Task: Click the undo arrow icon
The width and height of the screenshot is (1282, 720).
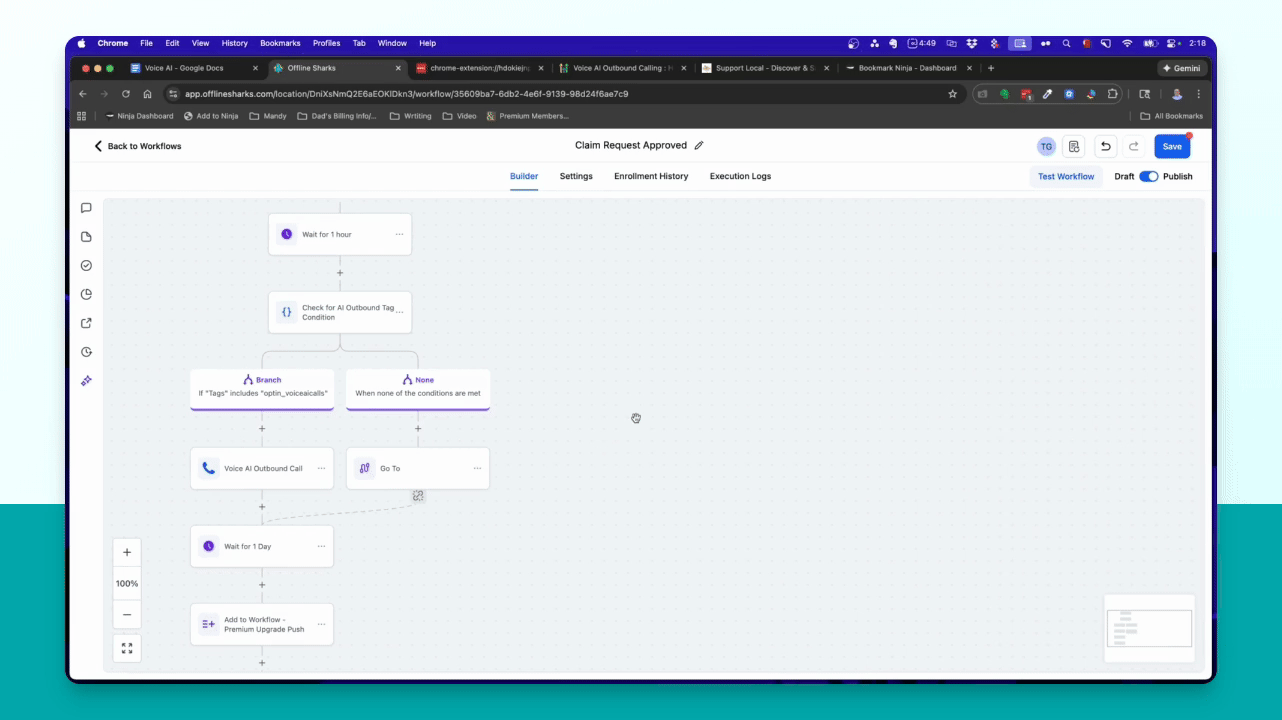Action: coord(1105,146)
